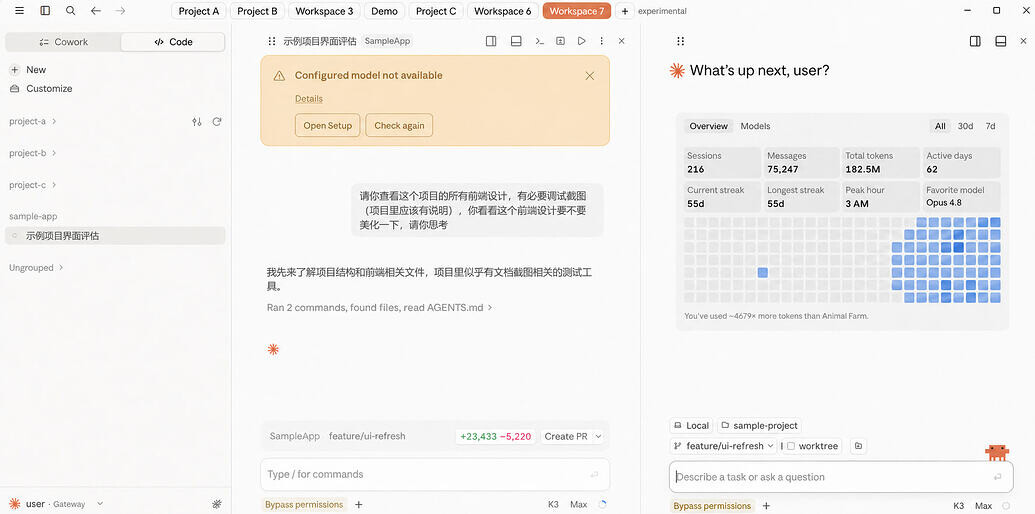This screenshot has width=1035, height=514.
Task: Add attachment plus next to left Bypass permissions
Action: (x=358, y=505)
